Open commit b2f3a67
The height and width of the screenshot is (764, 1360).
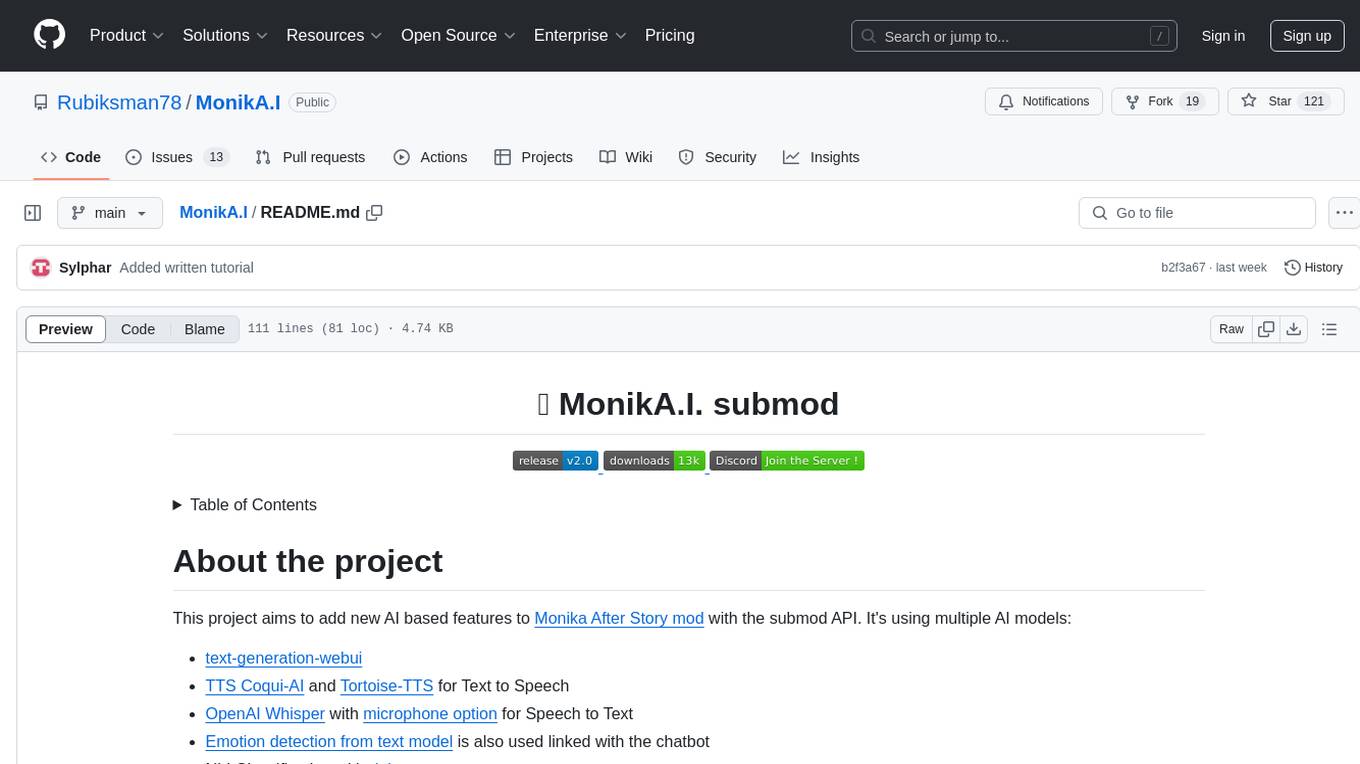[1183, 268]
